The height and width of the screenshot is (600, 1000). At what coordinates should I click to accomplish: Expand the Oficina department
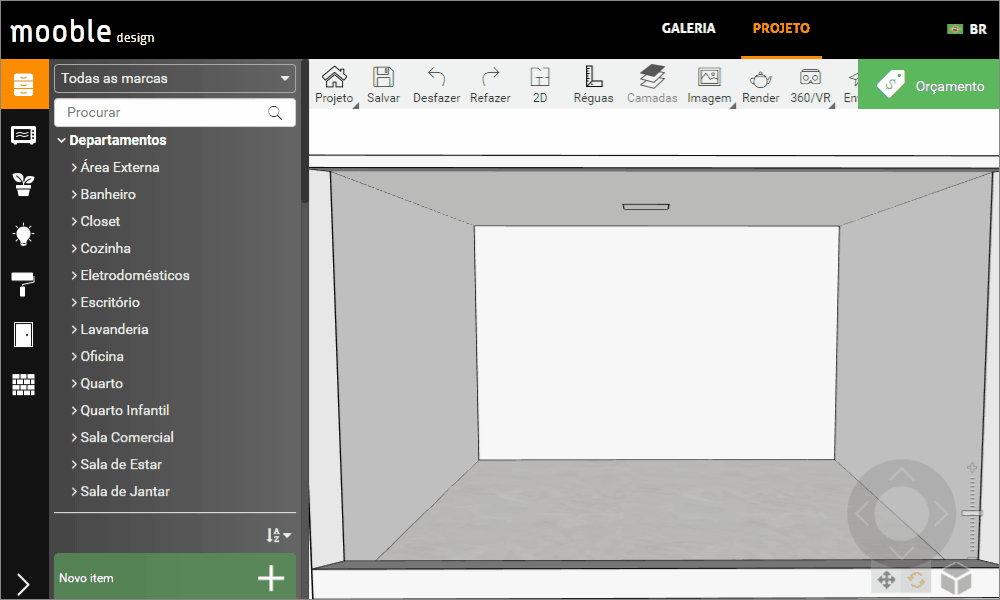(x=97, y=356)
